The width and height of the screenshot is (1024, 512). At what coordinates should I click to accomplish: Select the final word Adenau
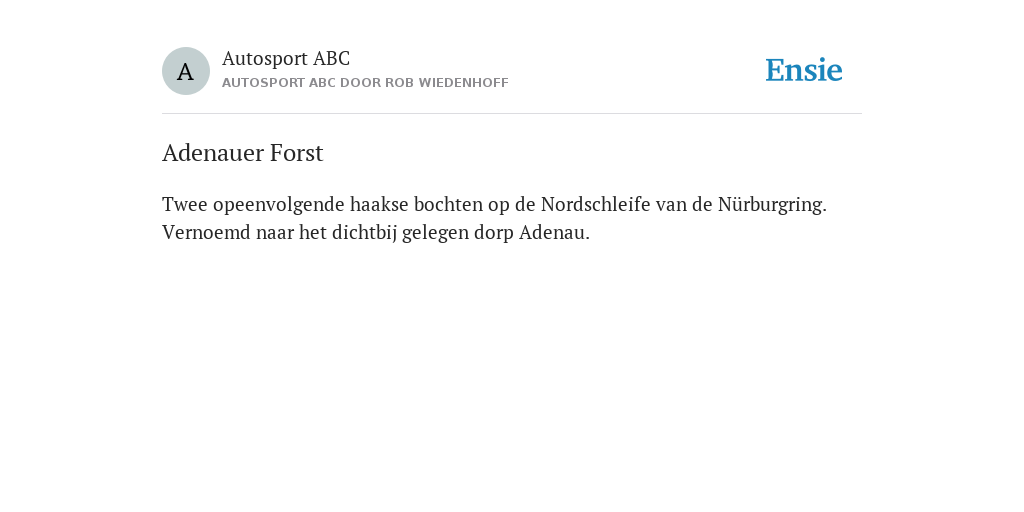[554, 232]
